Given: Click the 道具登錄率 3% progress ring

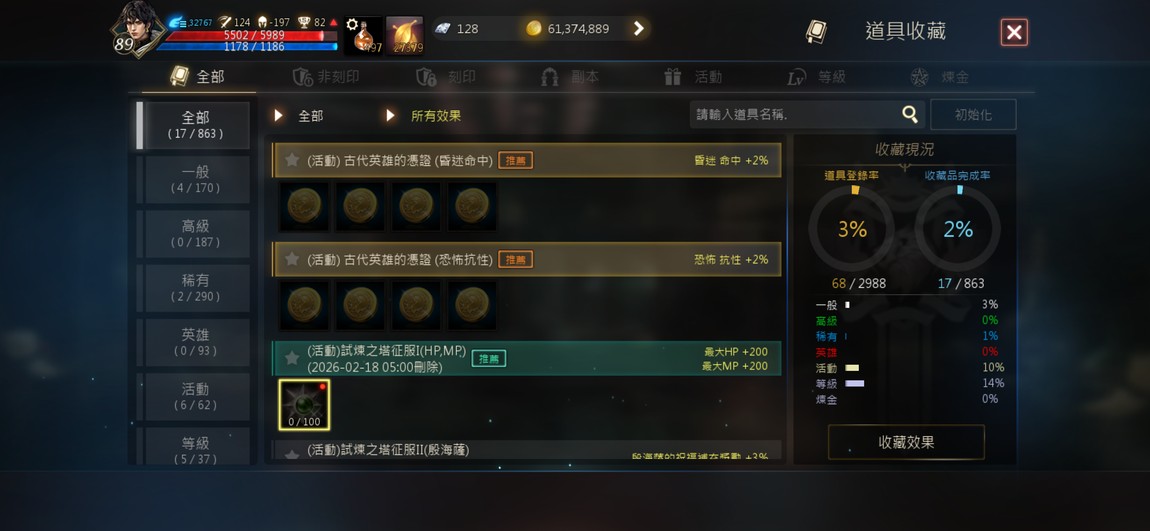Looking at the screenshot, I should [851, 229].
